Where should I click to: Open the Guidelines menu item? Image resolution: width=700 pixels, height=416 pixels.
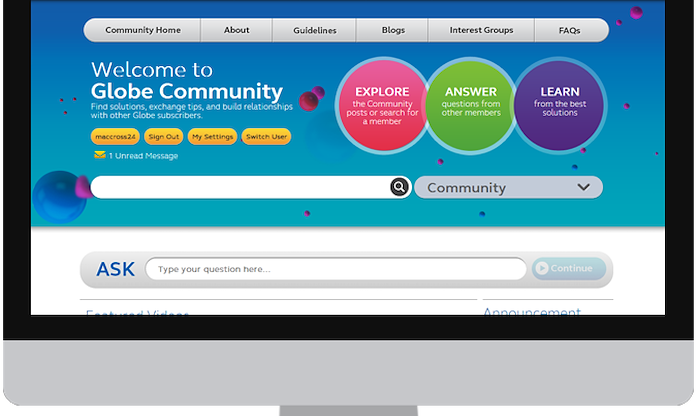(x=314, y=30)
